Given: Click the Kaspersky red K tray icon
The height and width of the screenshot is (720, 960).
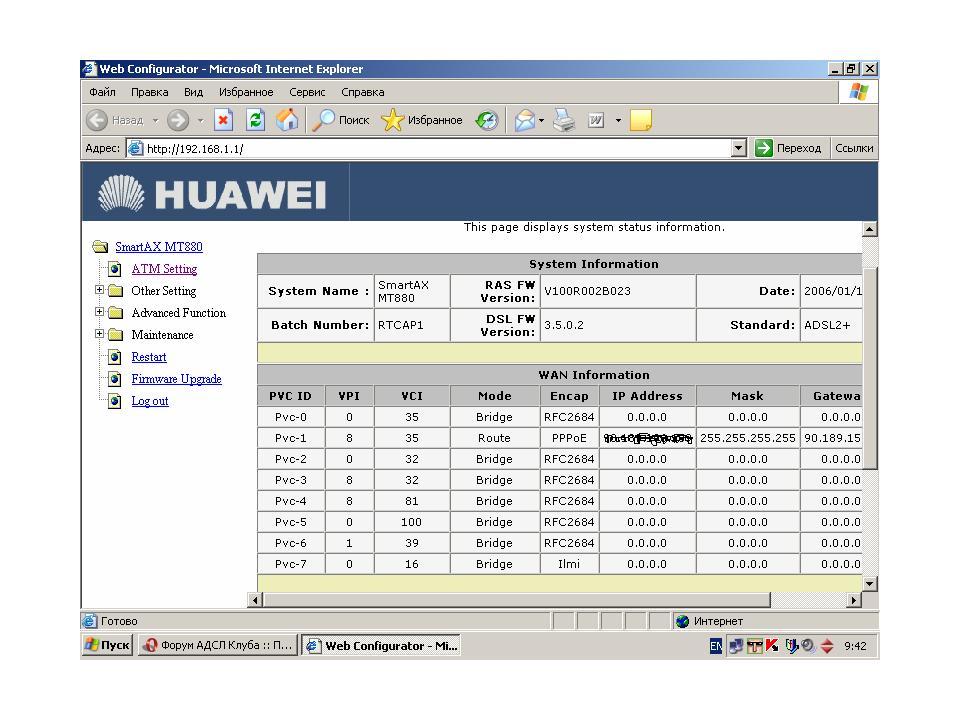Looking at the screenshot, I should pos(773,645).
